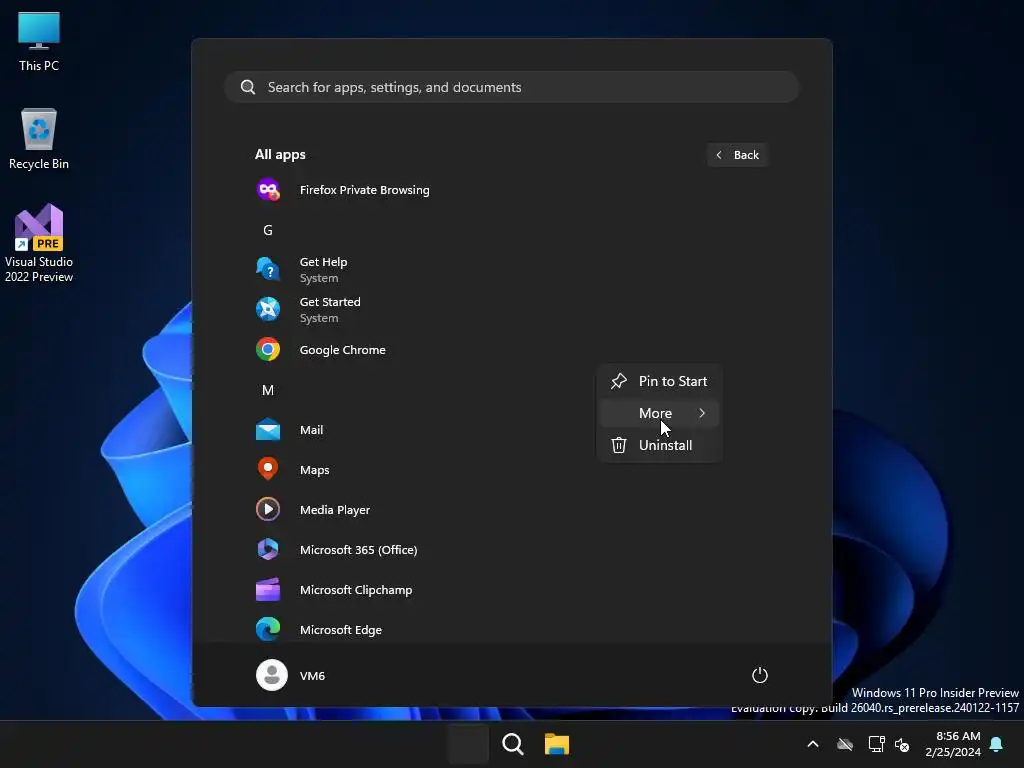Expand the More submenu

click(x=659, y=413)
